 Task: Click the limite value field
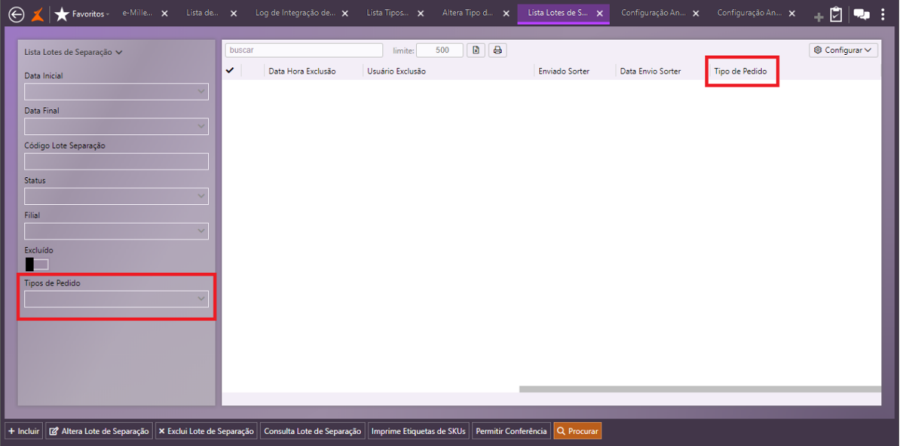click(x=440, y=51)
